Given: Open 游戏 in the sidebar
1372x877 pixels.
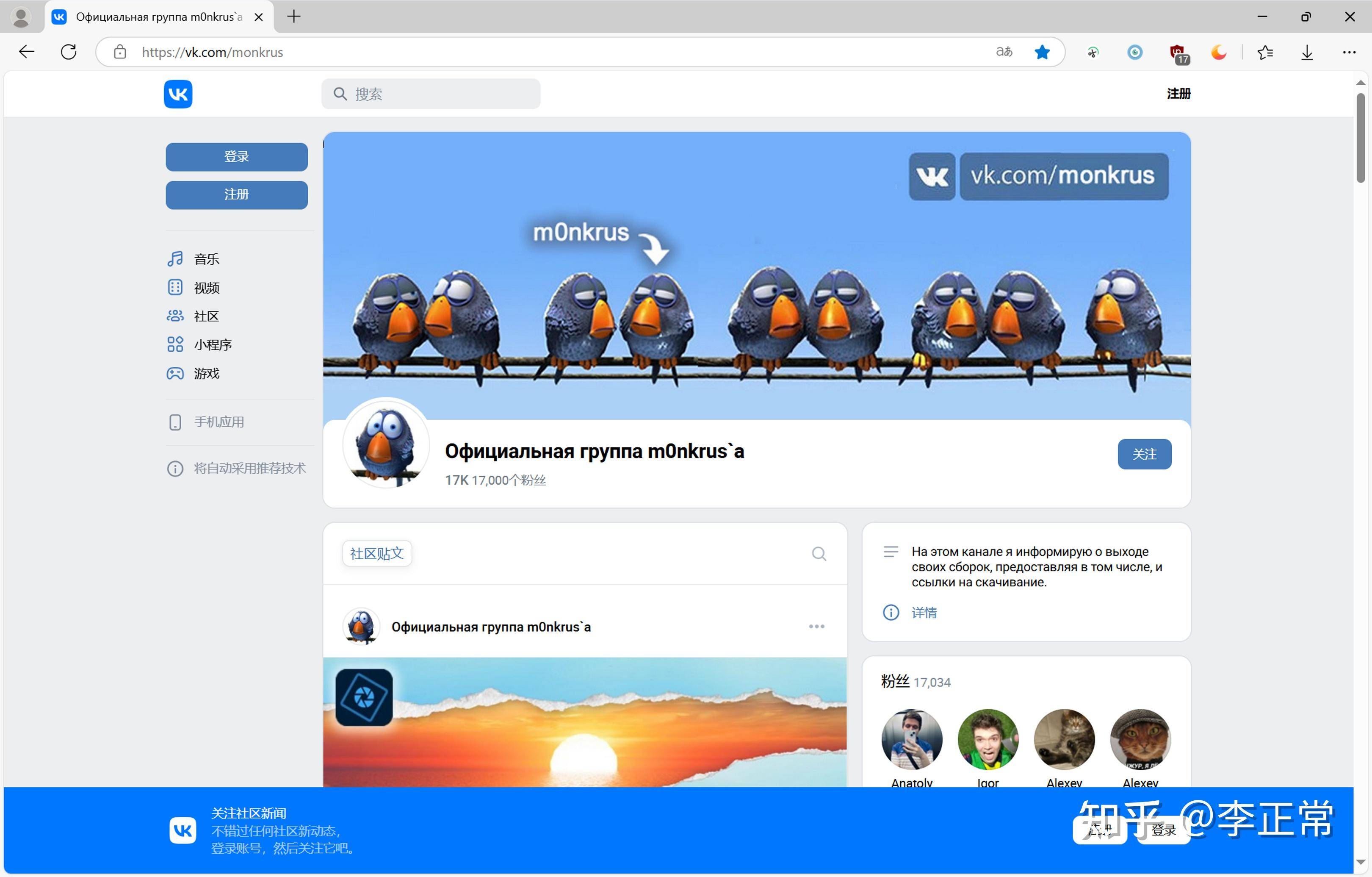Looking at the screenshot, I should 206,373.
